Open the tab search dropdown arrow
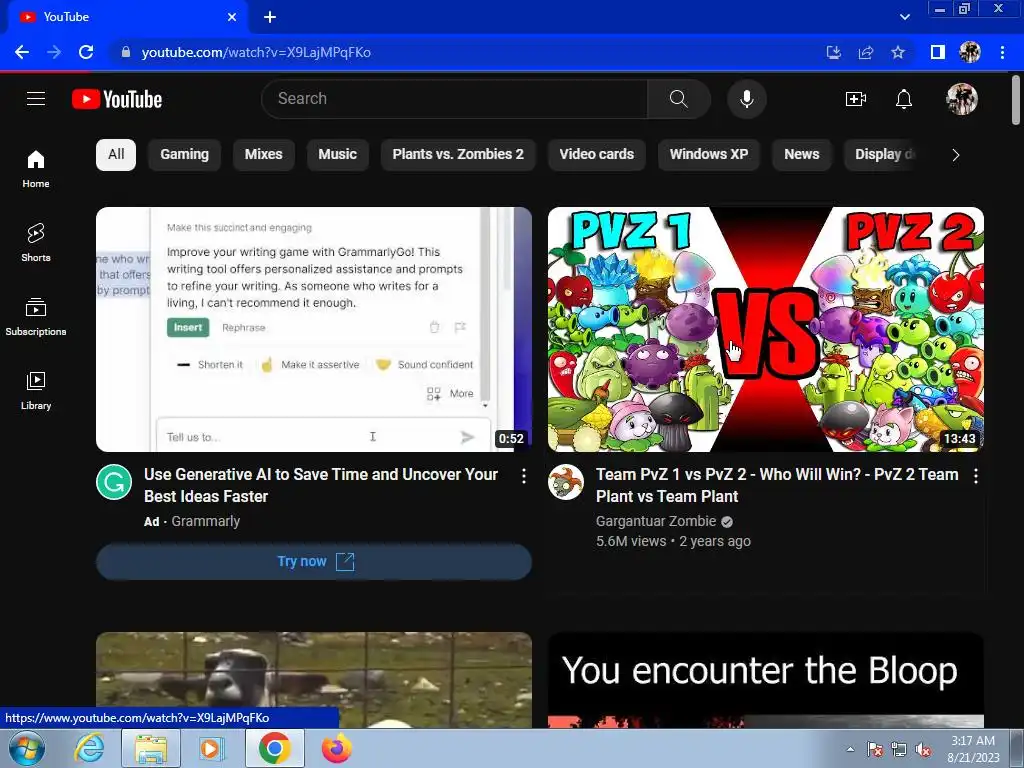1024x768 pixels. pyautogui.click(x=904, y=17)
